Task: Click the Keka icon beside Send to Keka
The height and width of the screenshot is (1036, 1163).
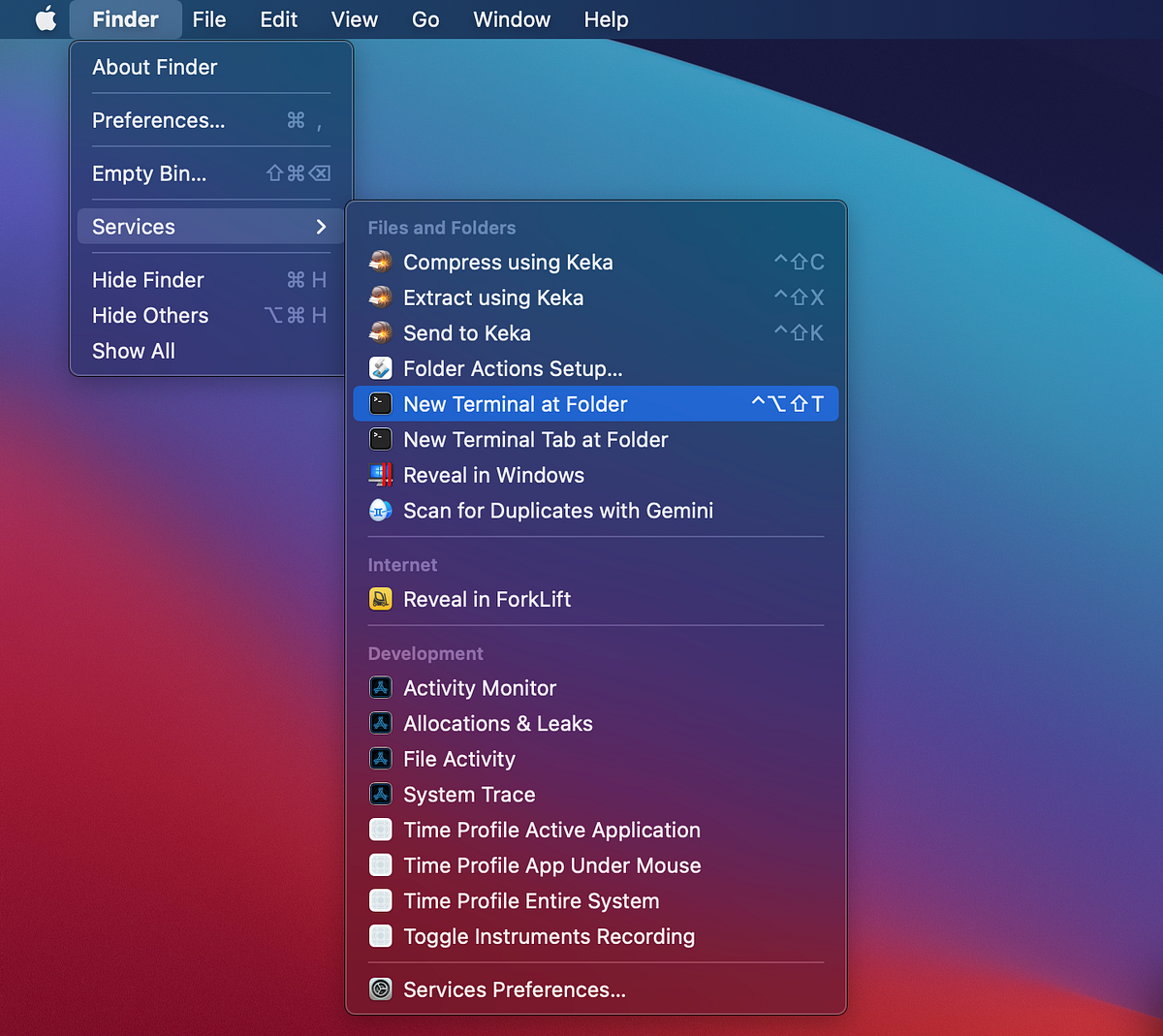Action: [x=381, y=333]
